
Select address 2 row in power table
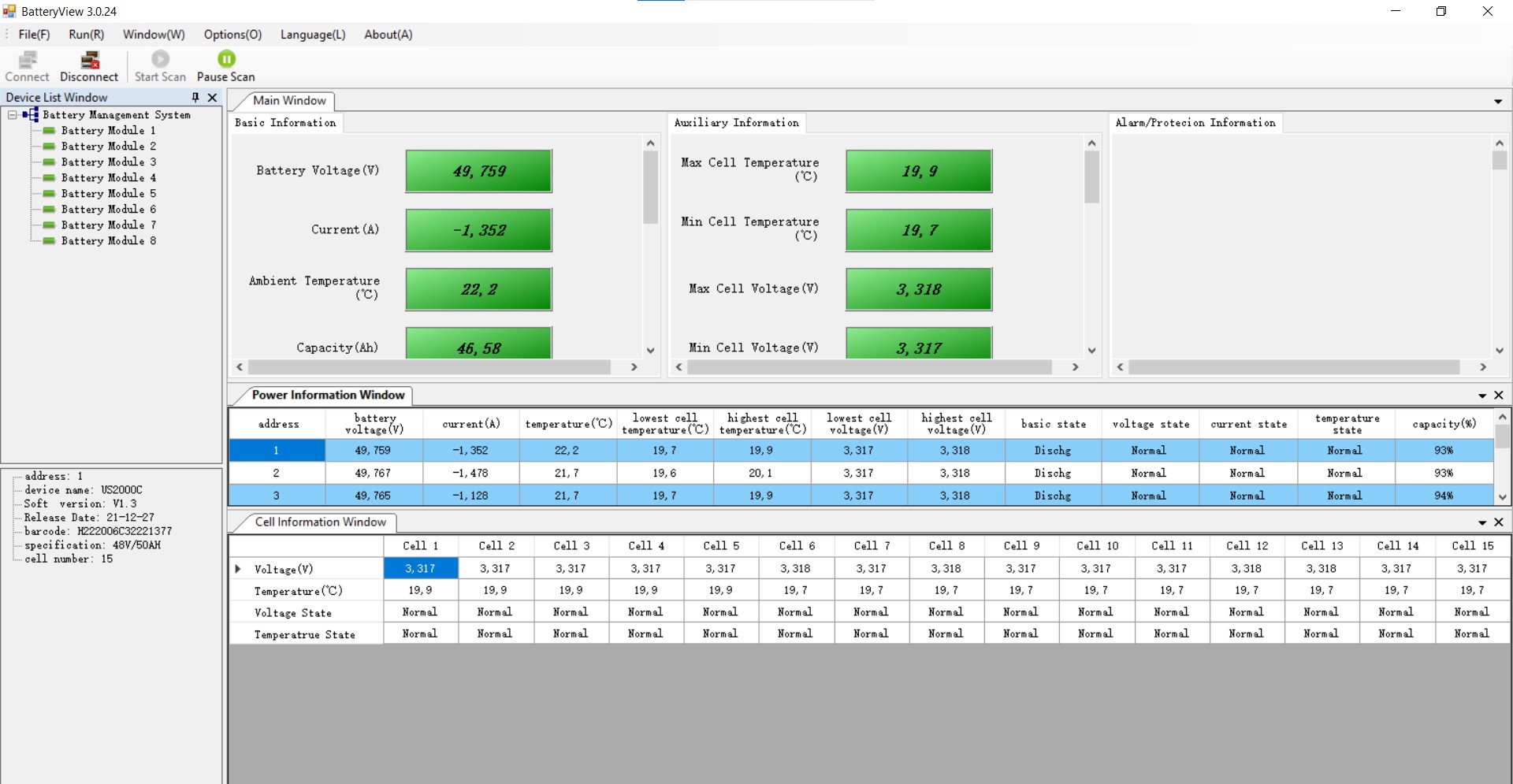277,473
